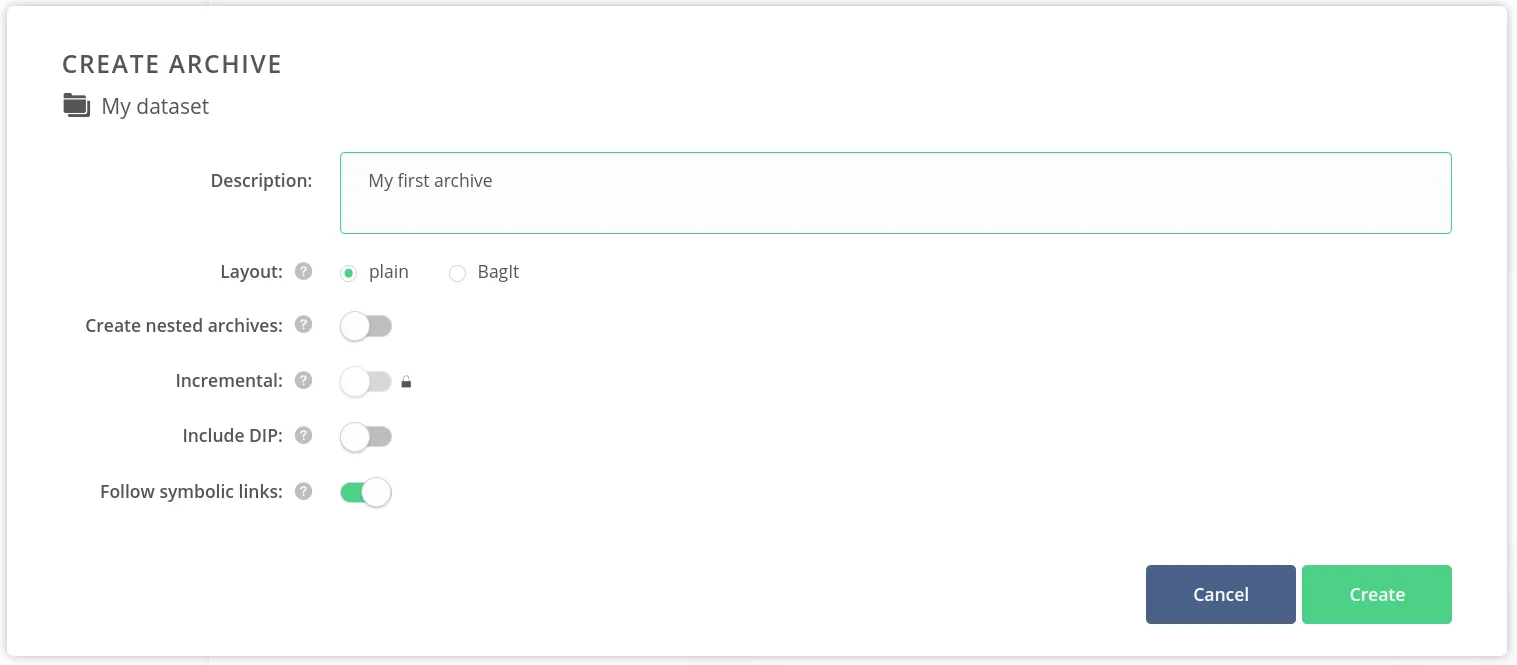The width and height of the screenshot is (1517, 665).
Task: Focus the archive description text area
Action: click(x=895, y=192)
